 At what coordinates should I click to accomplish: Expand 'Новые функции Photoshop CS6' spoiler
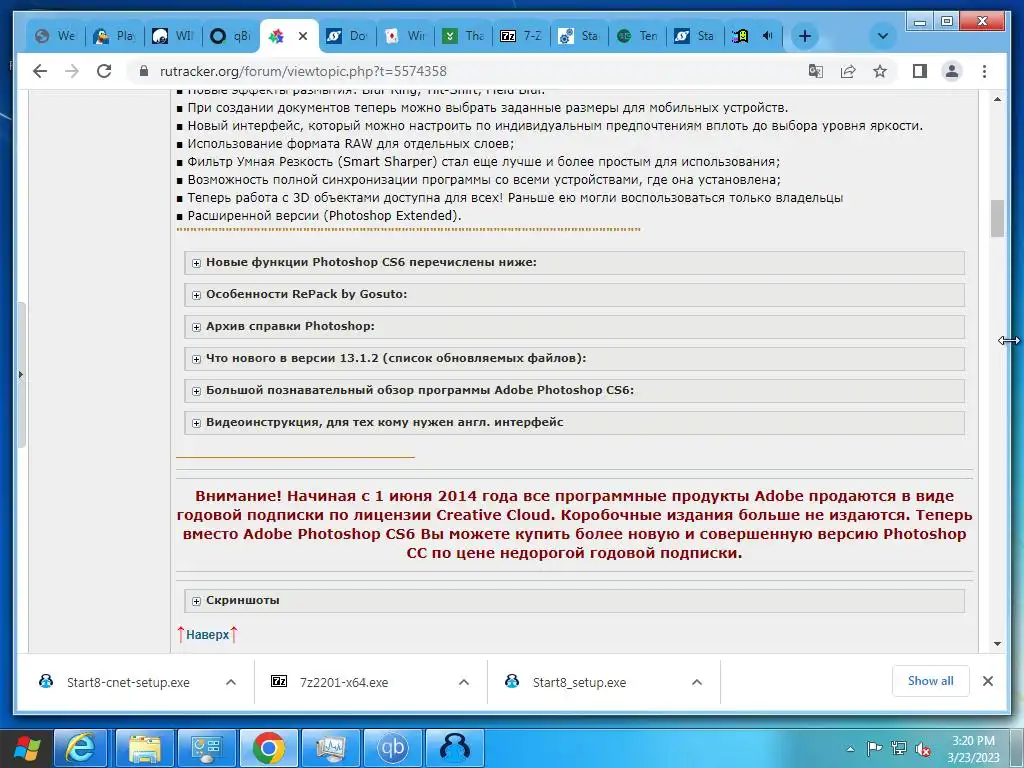[x=574, y=263]
